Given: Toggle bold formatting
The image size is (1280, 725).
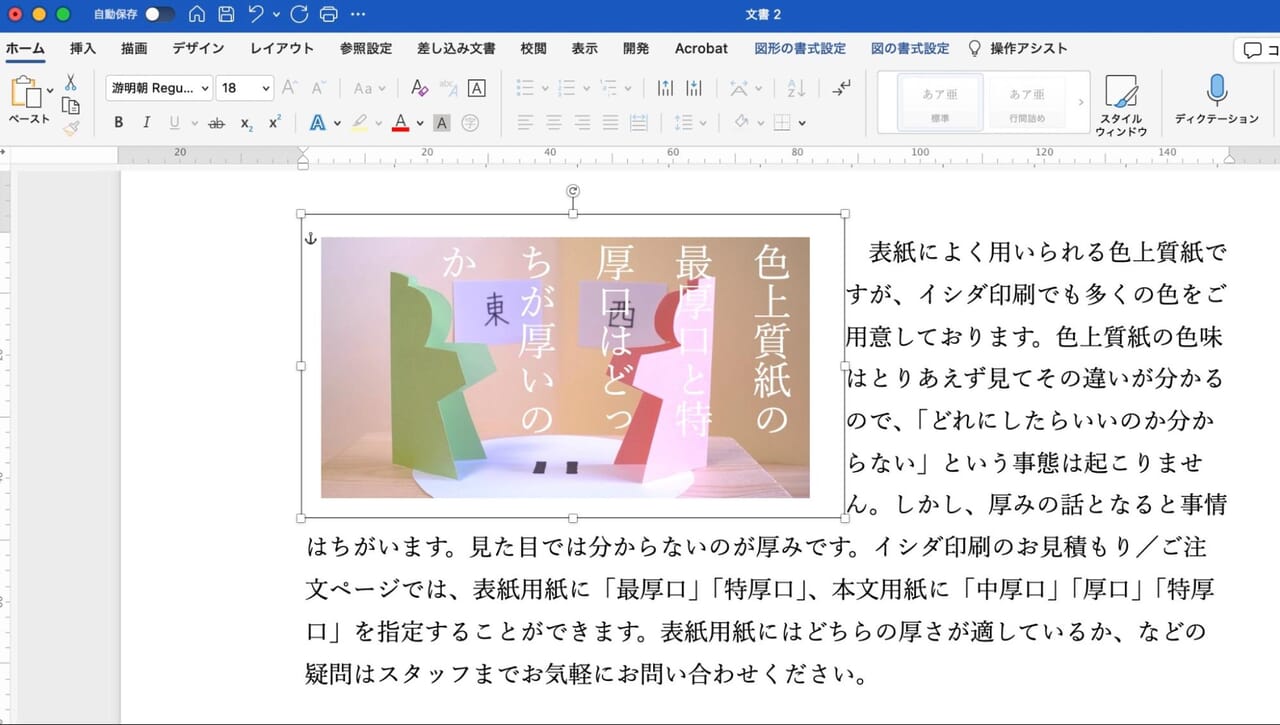Looking at the screenshot, I should tap(118, 122).
